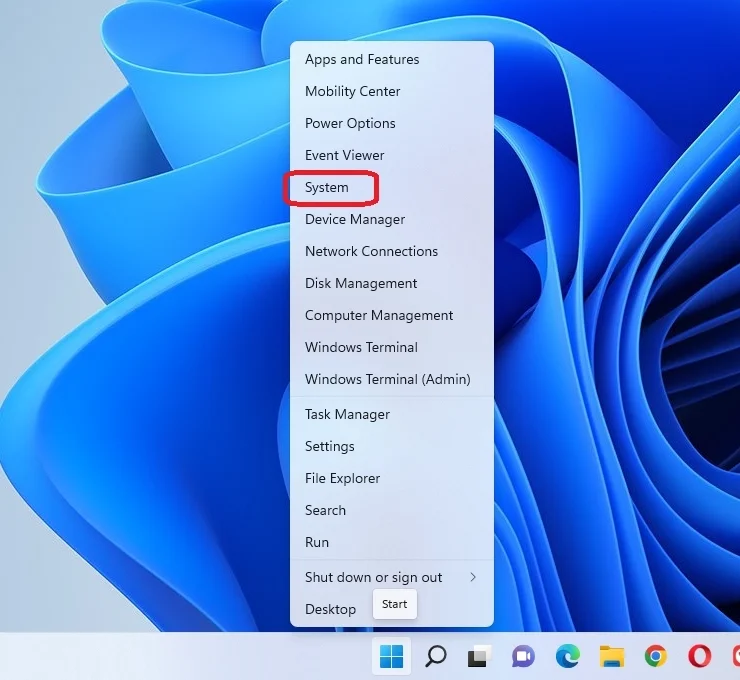Choose Mobility Center menu entry
This screenshot has height=680, width=740.
click(x=352, y=91)
